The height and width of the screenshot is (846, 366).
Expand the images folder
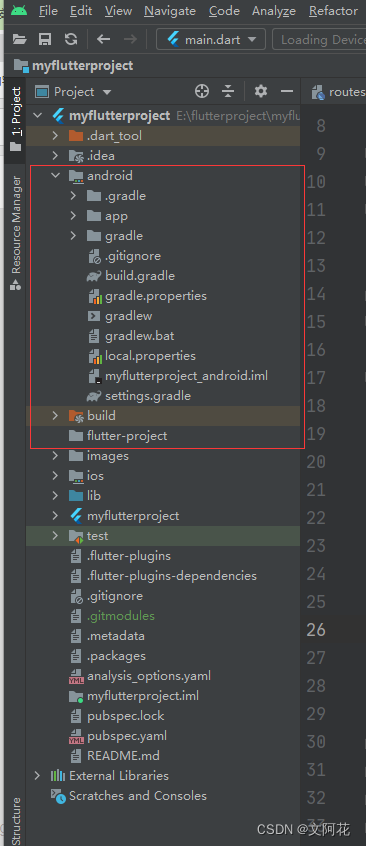[x=55, y=456]
